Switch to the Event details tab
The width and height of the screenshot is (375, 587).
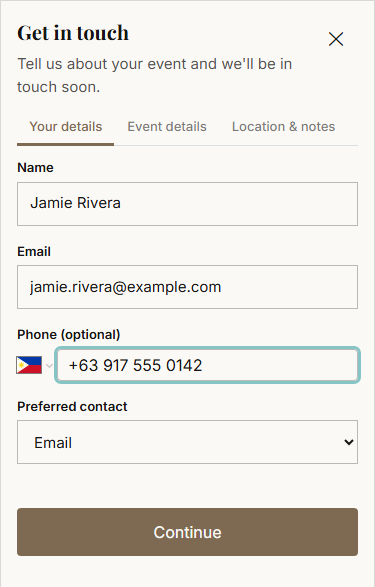167,127
